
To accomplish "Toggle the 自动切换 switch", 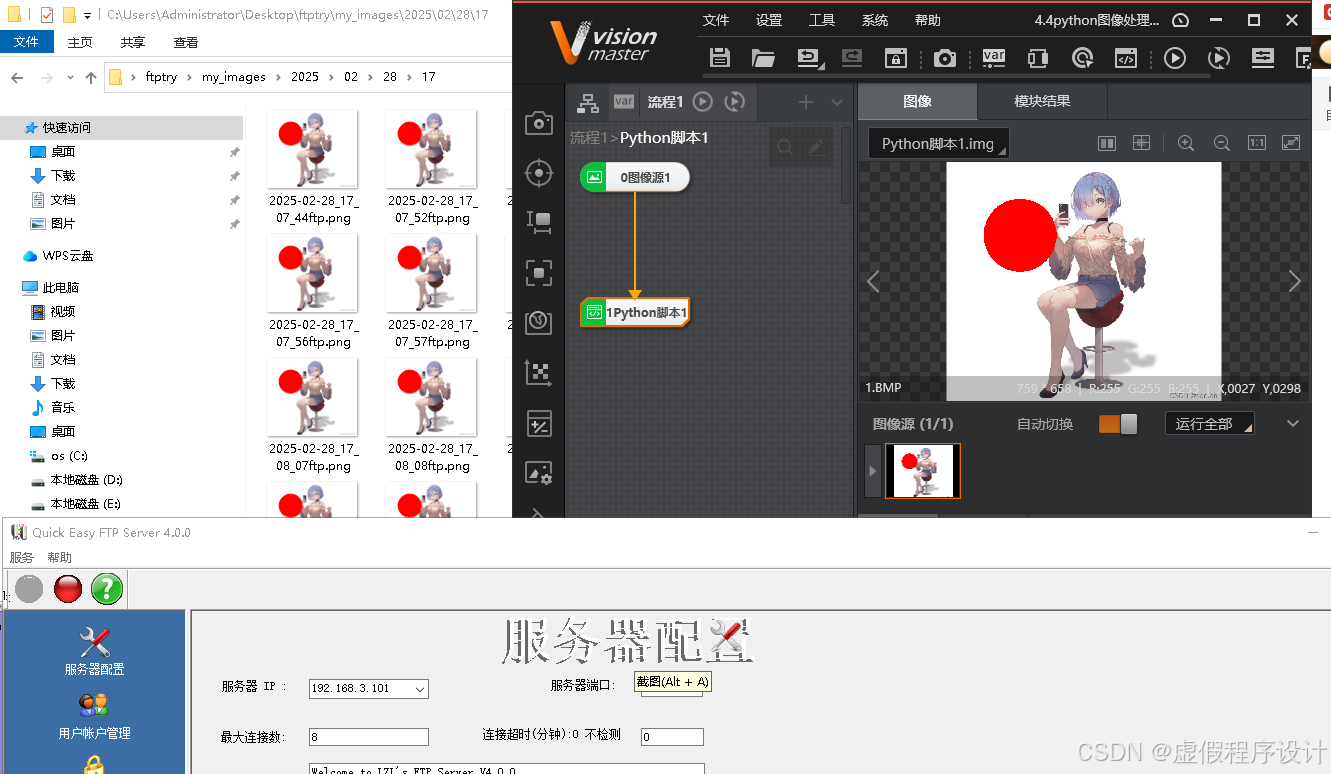I will point(1118,424).
